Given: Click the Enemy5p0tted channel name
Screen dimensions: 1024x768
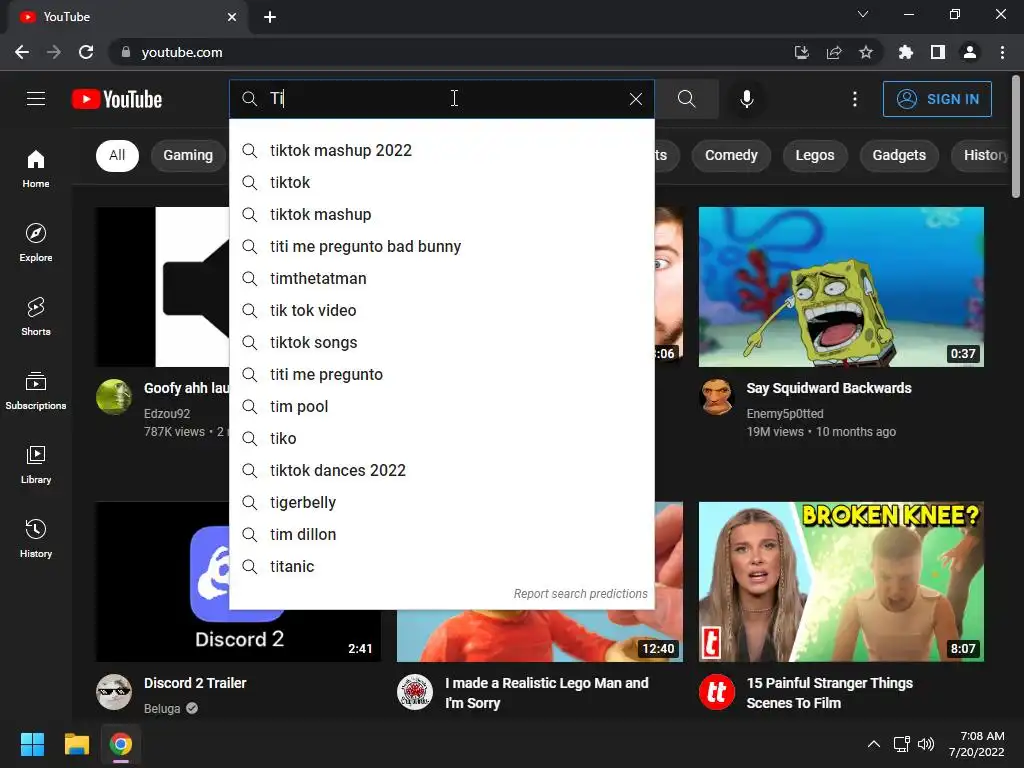Looking at the screenshot, I should (784, 413).
